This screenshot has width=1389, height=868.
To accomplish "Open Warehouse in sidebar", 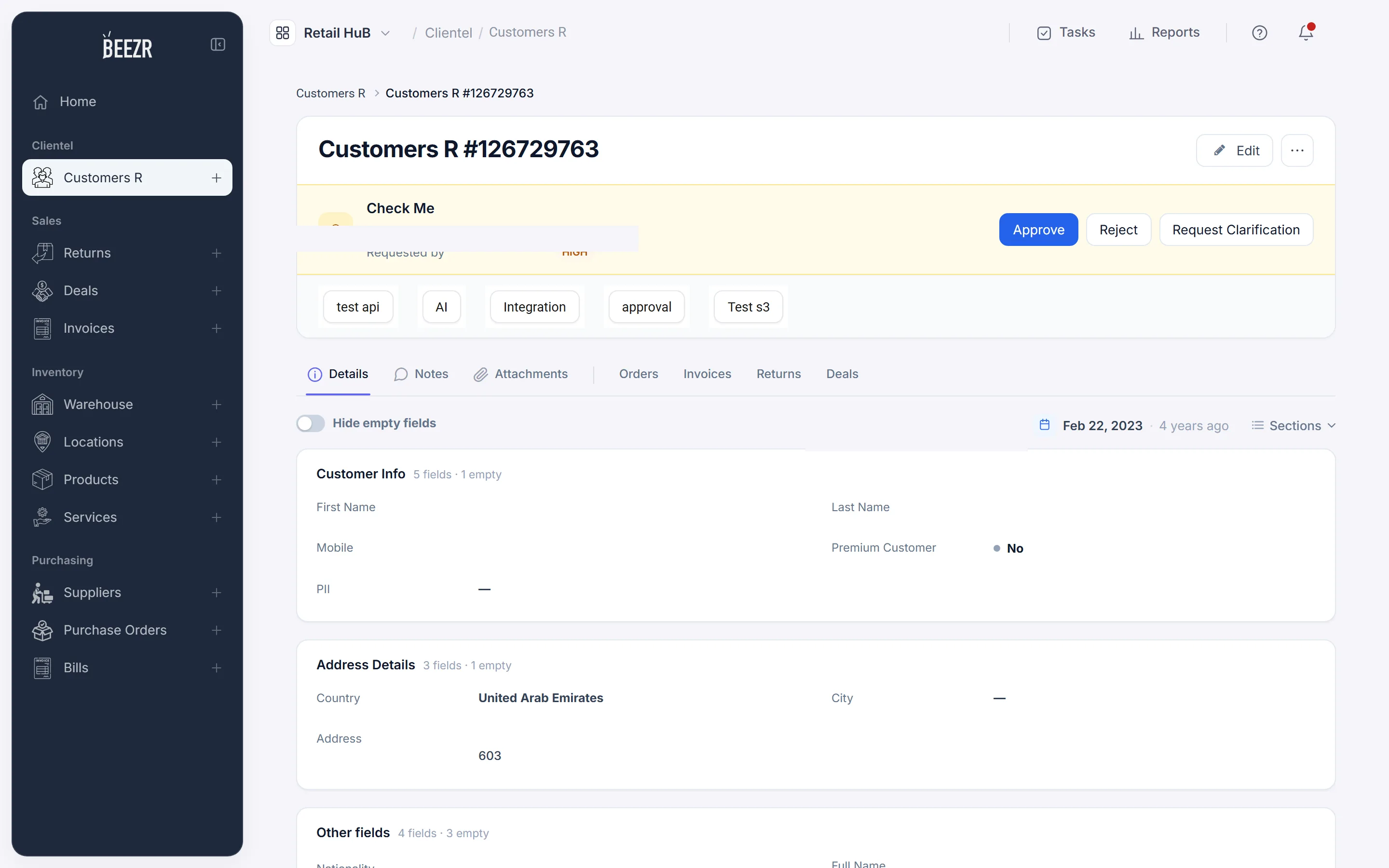I will 127,405.
